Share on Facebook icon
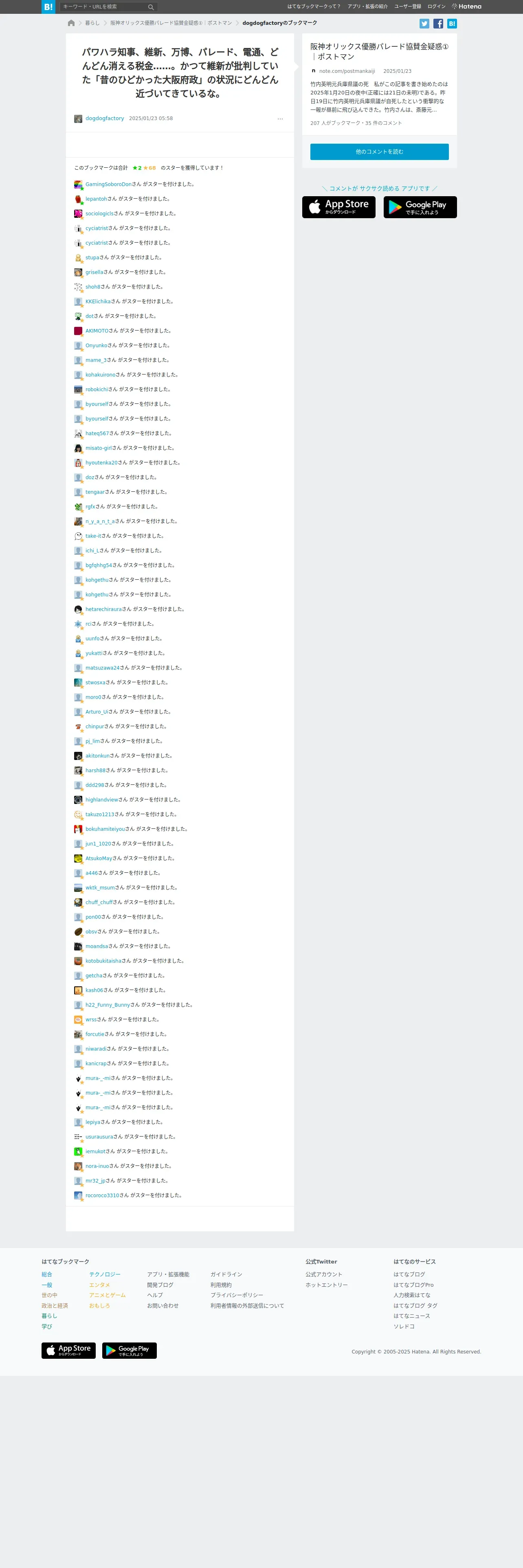This screenshot has width=523, height=1568. 438,24
